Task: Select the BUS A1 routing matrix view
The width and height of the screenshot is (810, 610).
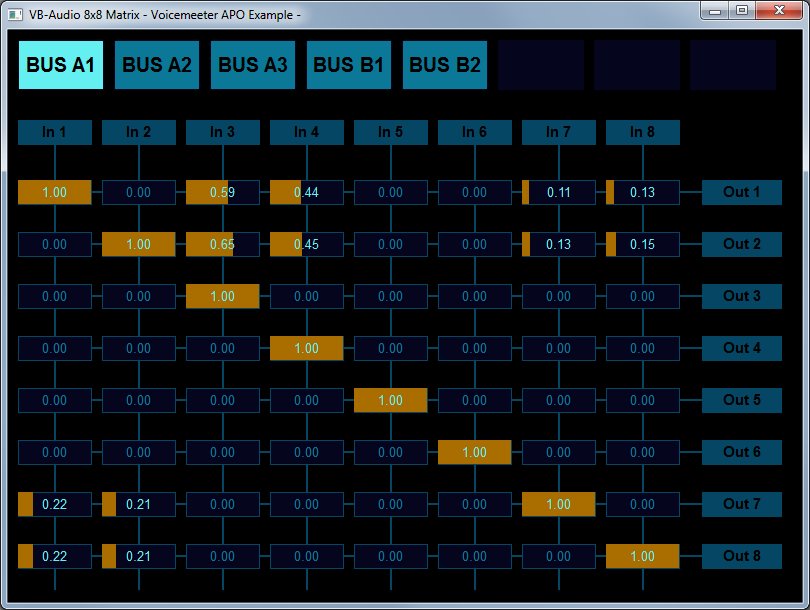Action: [x=60, y=64]
